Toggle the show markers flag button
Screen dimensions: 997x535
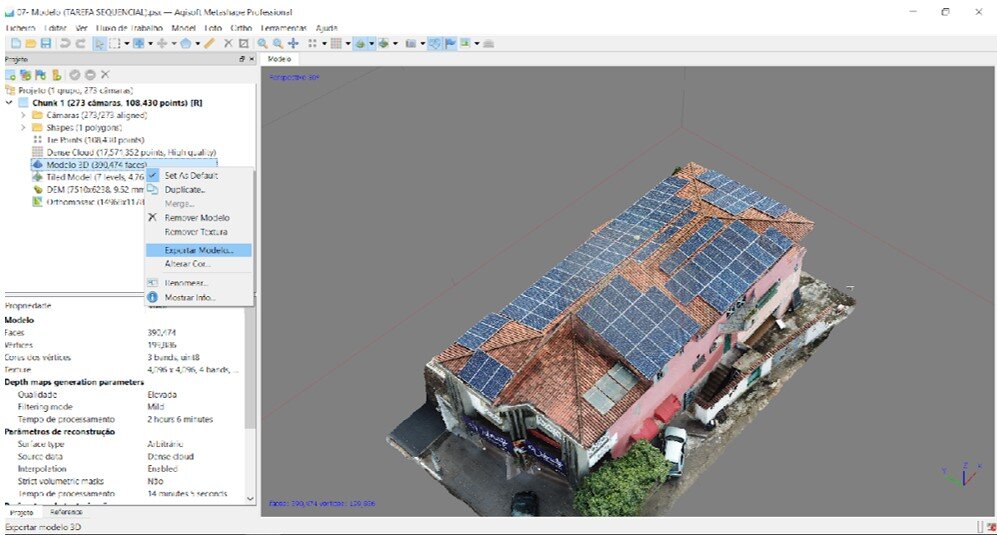point(450,44)
